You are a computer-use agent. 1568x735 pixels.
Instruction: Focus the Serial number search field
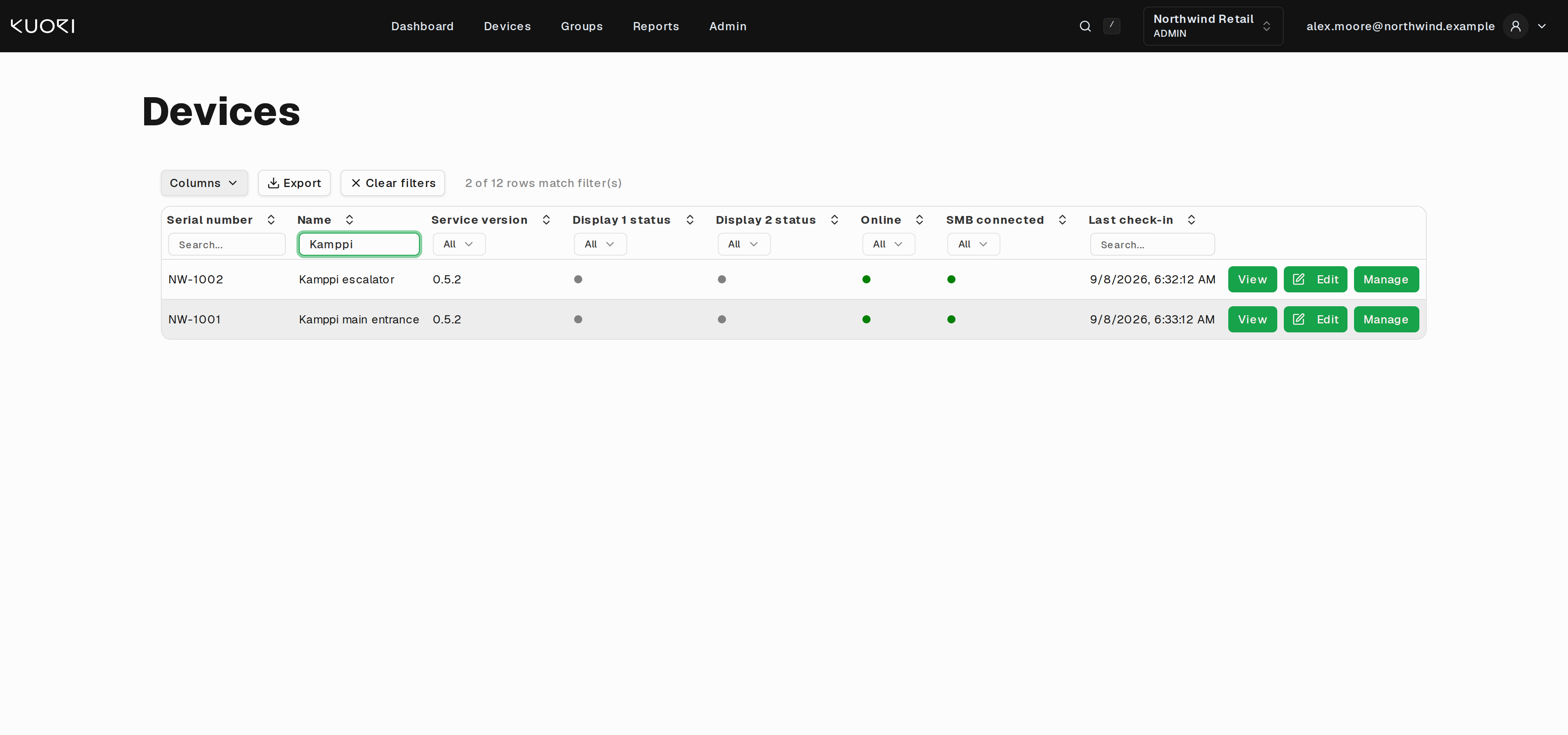[227, 244]
